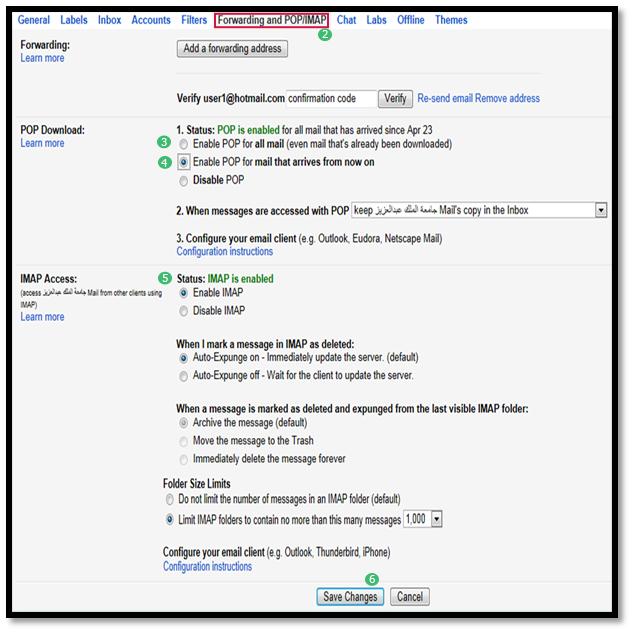Open the Inbox settings tab
Image resolution: width=632 pixels, height=632 pixels.
(109, 20)
